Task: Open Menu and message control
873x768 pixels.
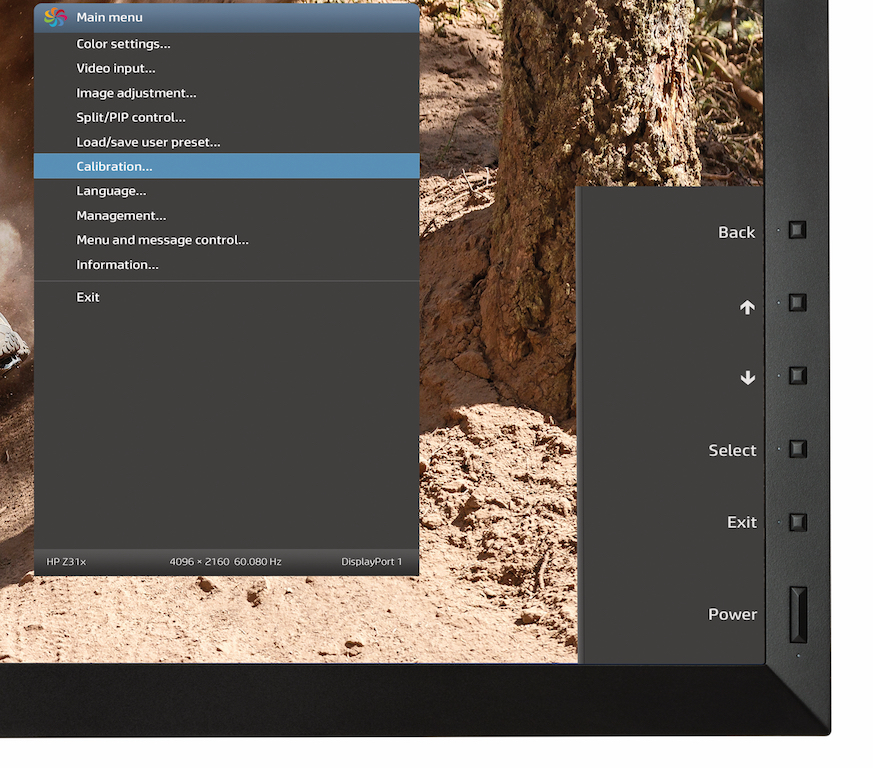Action: [162, 240]
